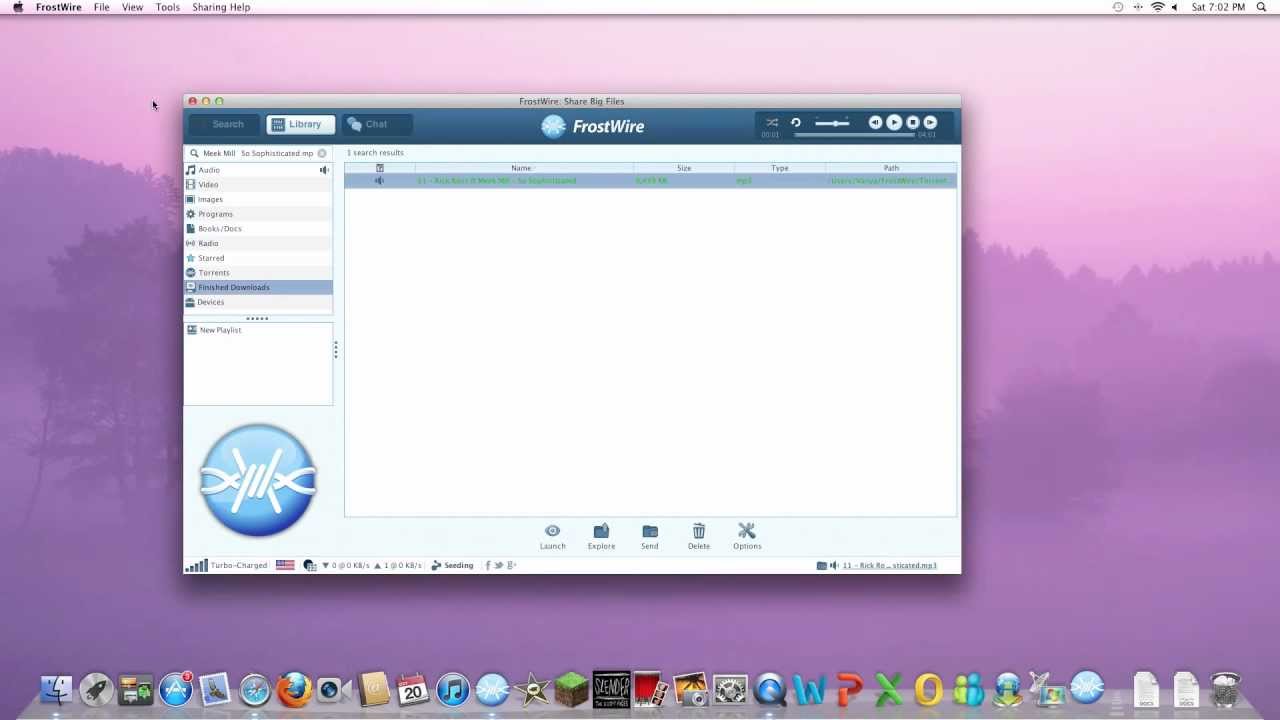Click the Turbo-Charged signal bars icon
Viewport: 1280px width, 720px height.
[197, 565]
